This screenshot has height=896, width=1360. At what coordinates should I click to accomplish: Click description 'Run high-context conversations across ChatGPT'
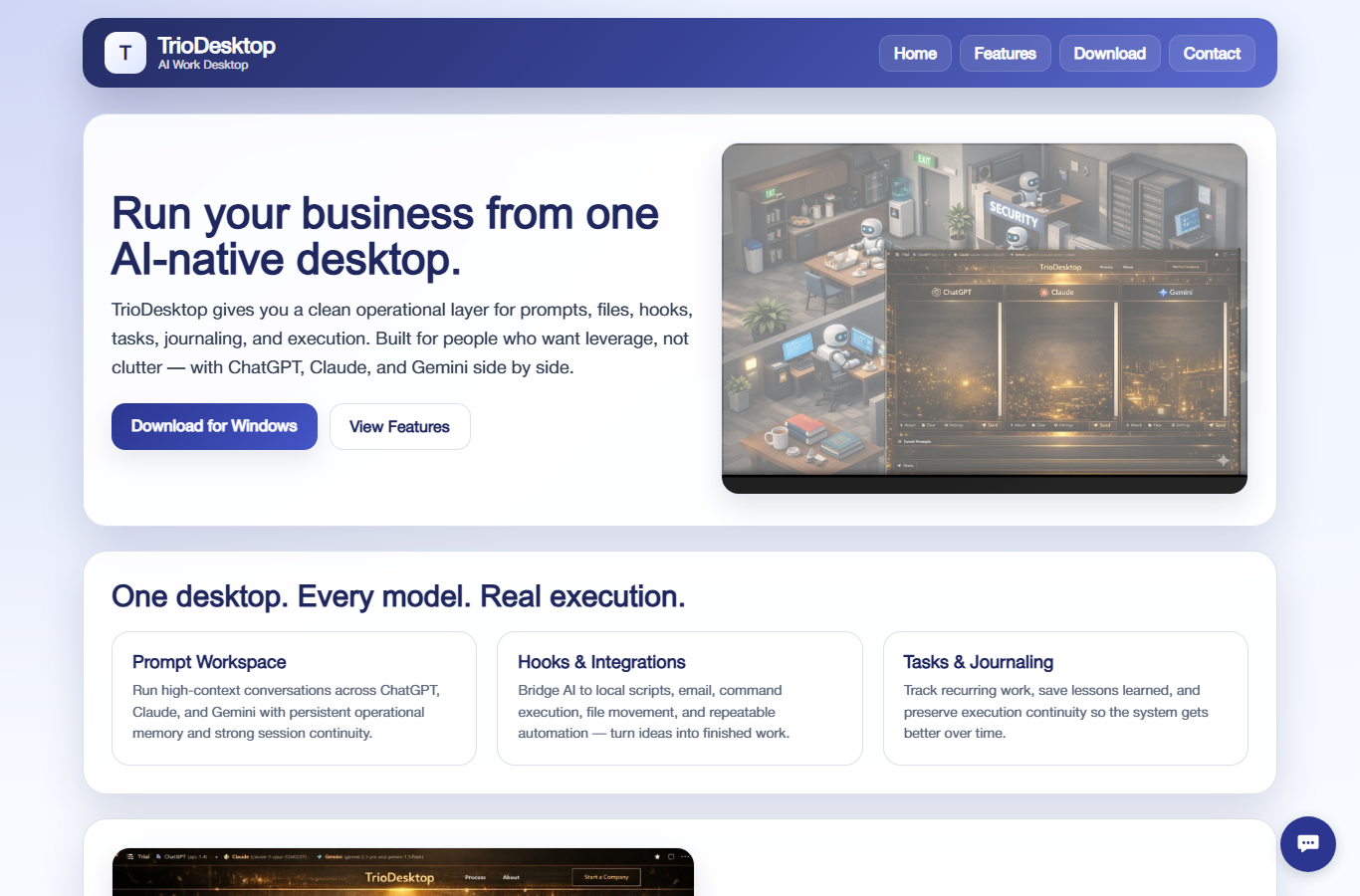point(287,712)
